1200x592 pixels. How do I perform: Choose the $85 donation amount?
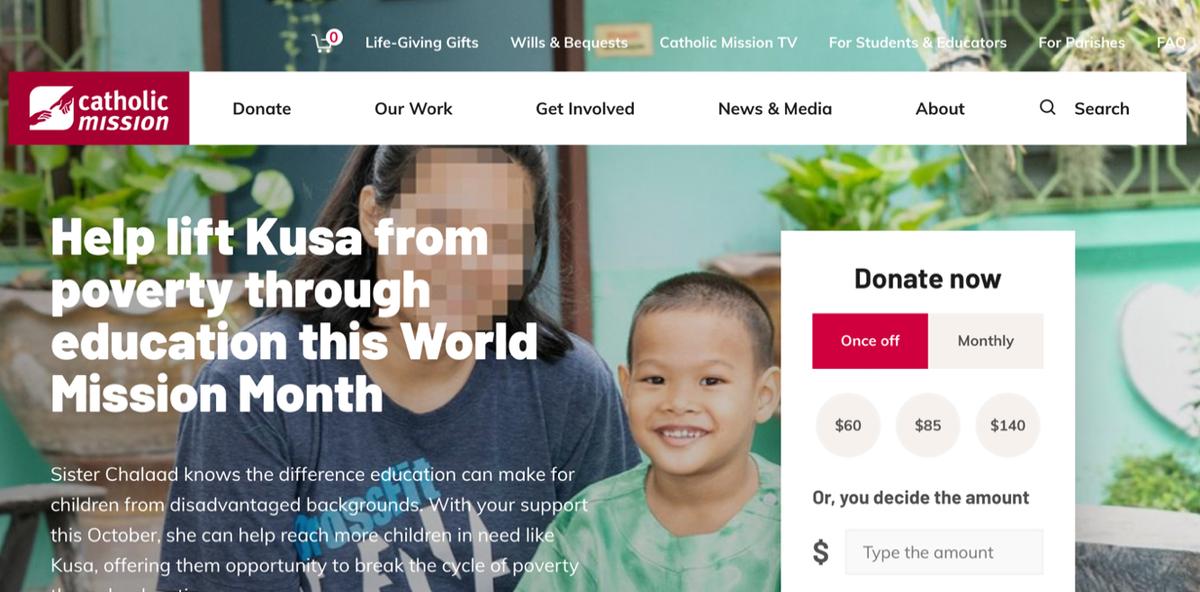[x=928, y=425]
